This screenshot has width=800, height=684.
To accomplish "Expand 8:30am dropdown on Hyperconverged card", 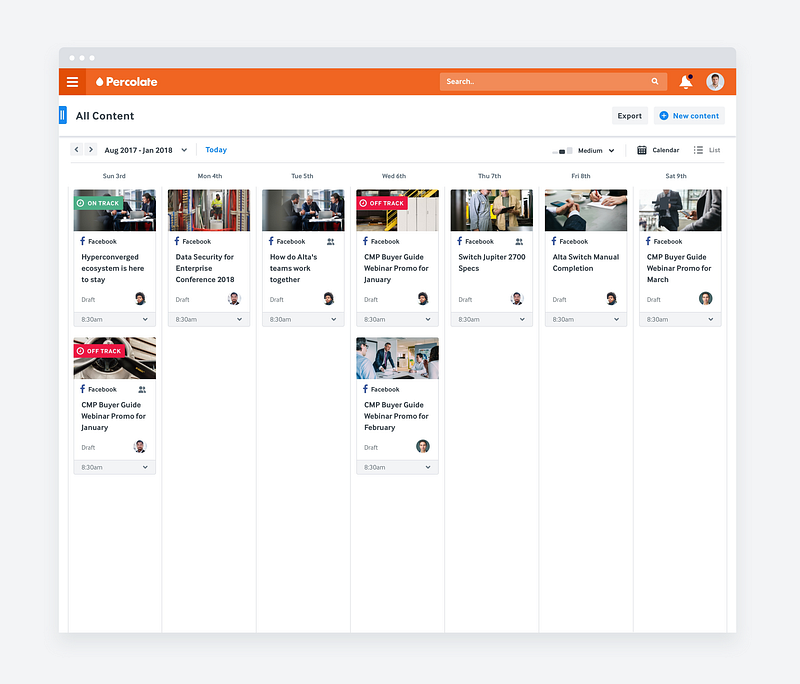I will tap(145, 319).
